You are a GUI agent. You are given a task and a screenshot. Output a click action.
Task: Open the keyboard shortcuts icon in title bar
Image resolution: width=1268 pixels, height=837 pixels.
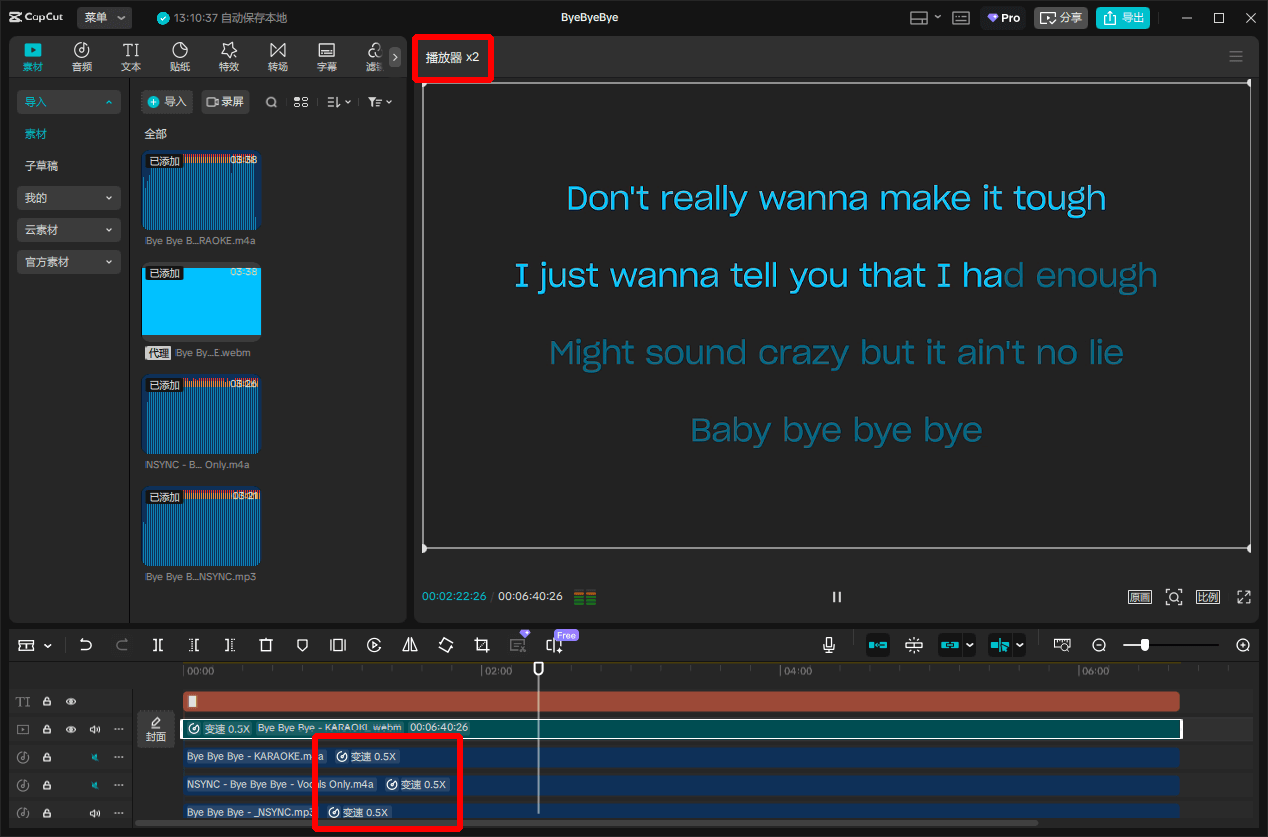pos(960,18)
